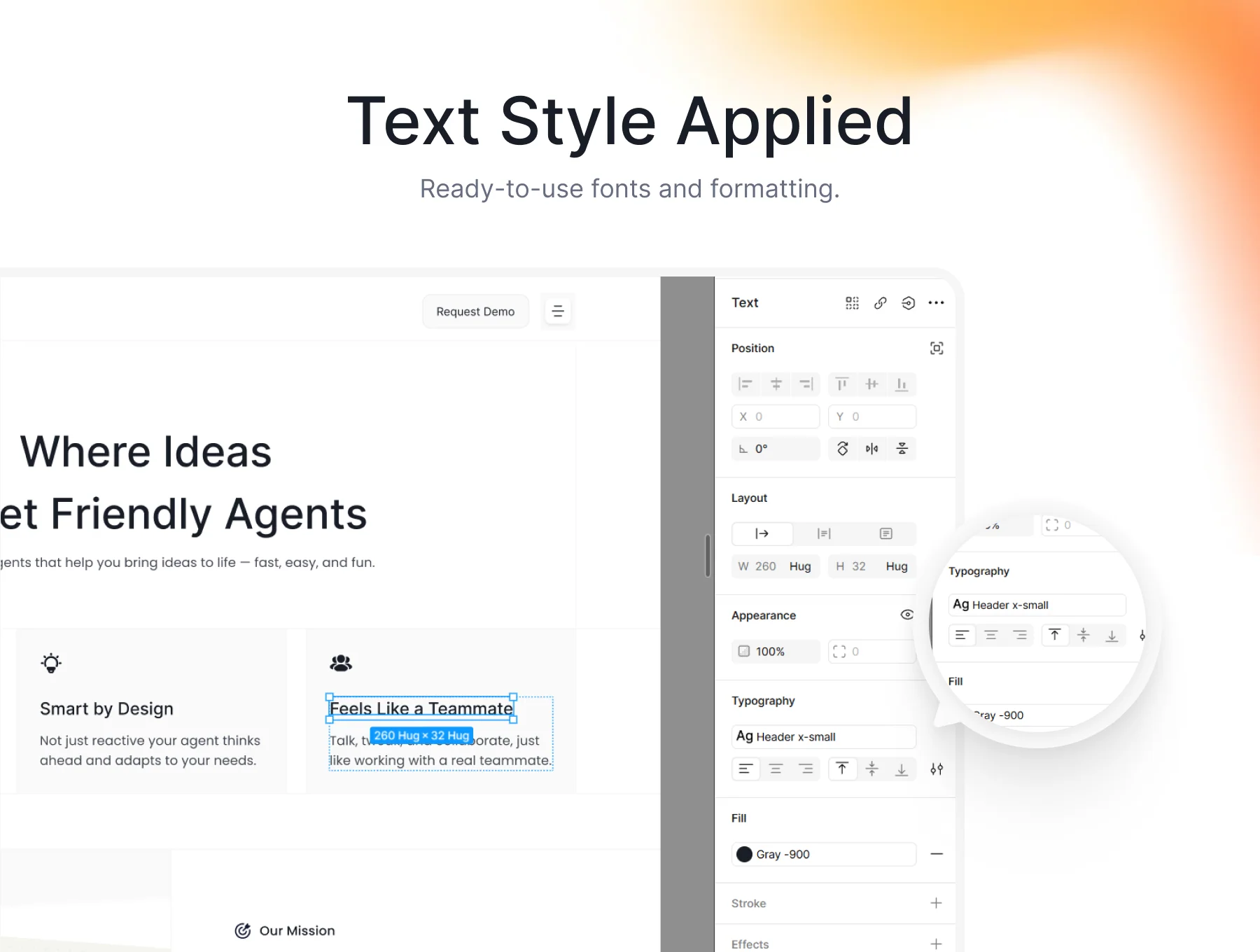Set vertical align top in main Typography panel
The image size is (1260, 952).
842,769
